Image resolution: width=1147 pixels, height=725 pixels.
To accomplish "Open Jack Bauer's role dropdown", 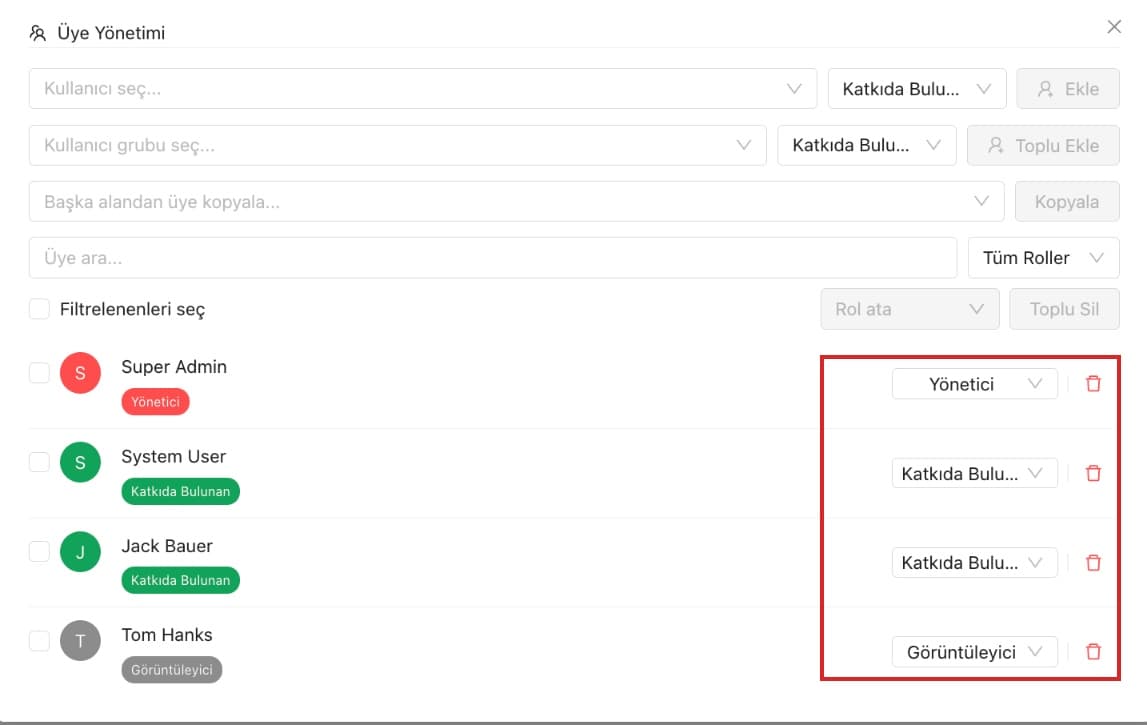I will 975,563.
